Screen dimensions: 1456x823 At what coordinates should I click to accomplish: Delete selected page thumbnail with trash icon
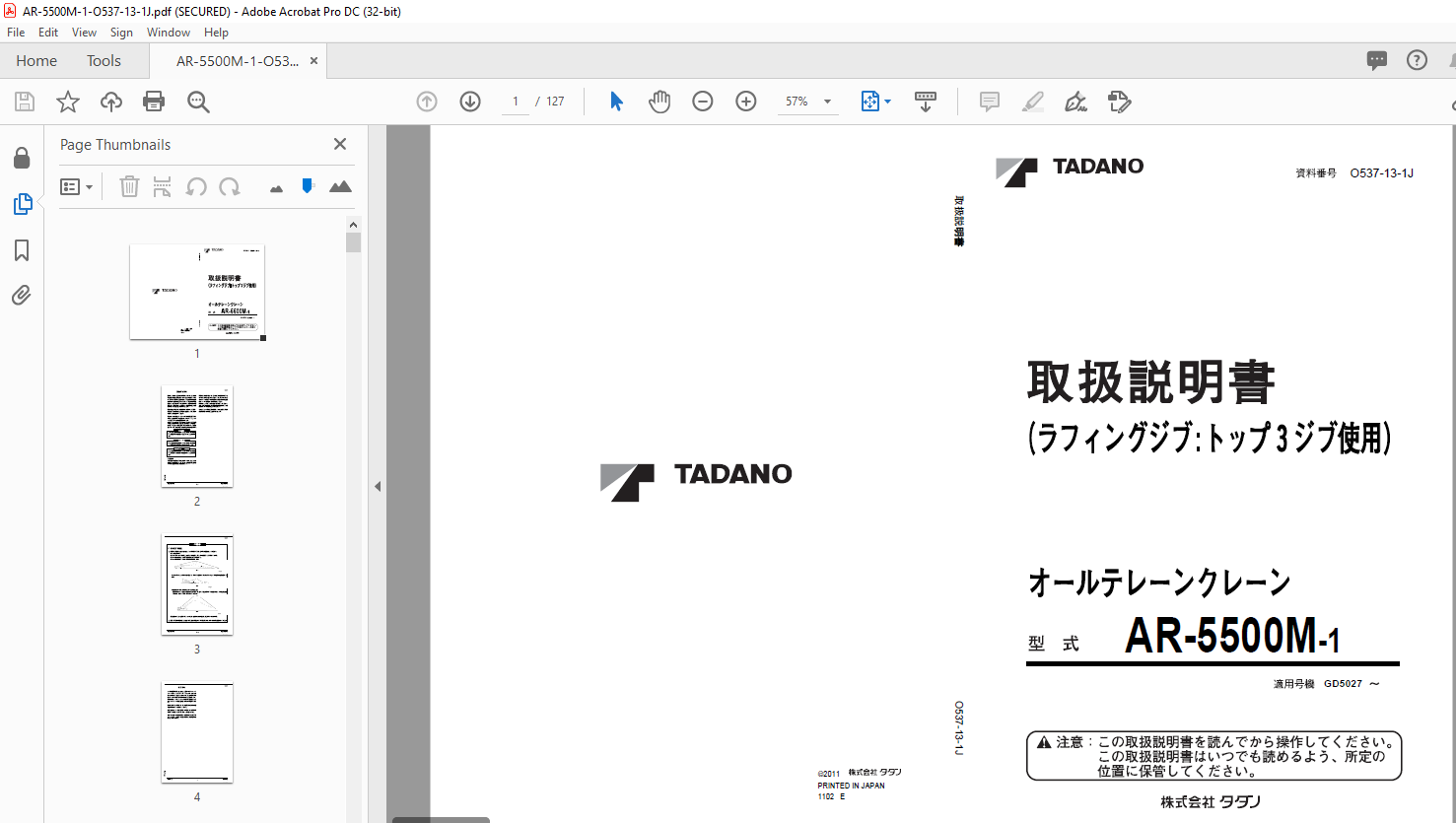[x=129, y=186]
